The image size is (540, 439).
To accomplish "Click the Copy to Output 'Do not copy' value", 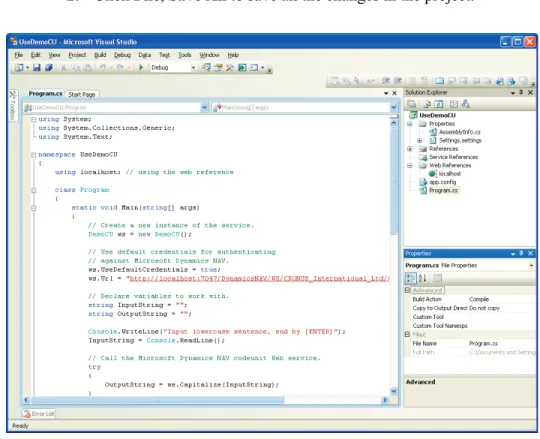I will [x=484, y=308].
